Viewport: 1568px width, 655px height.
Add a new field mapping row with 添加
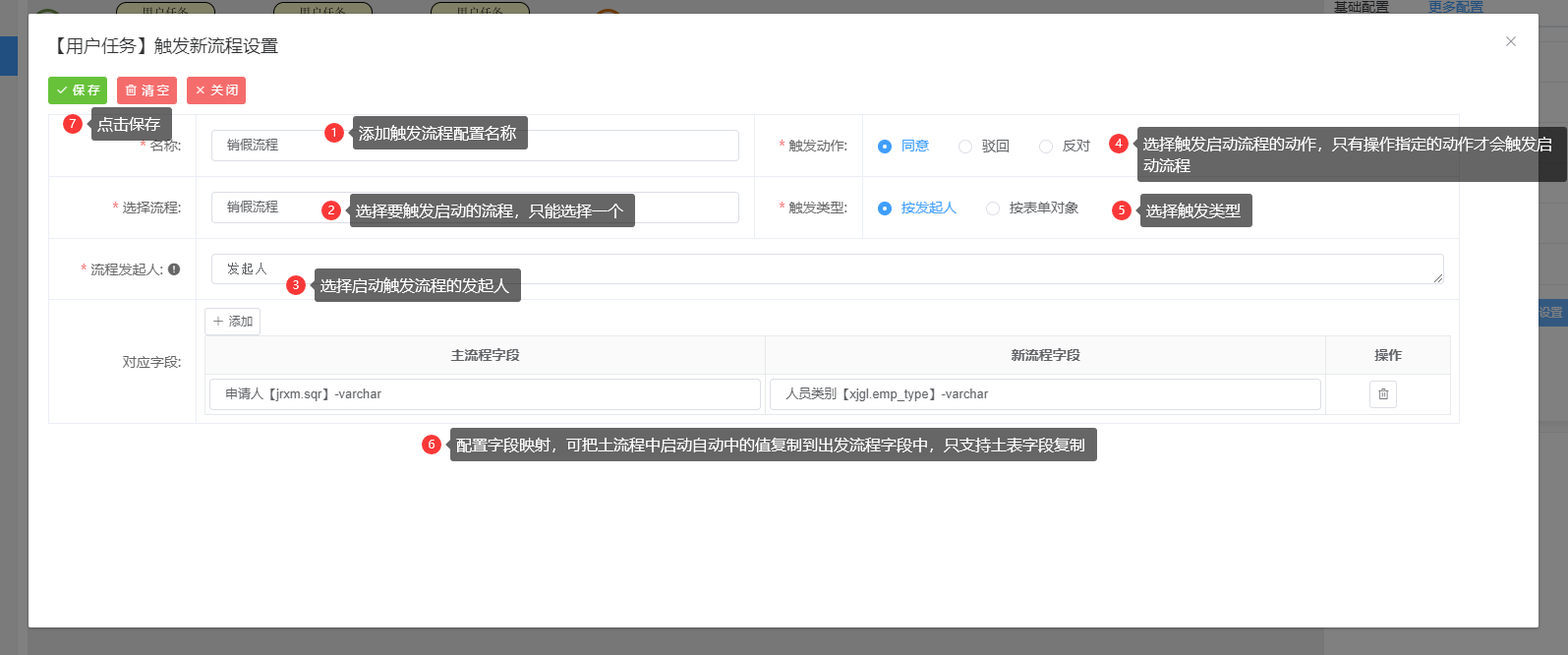[x=233, y=322]
